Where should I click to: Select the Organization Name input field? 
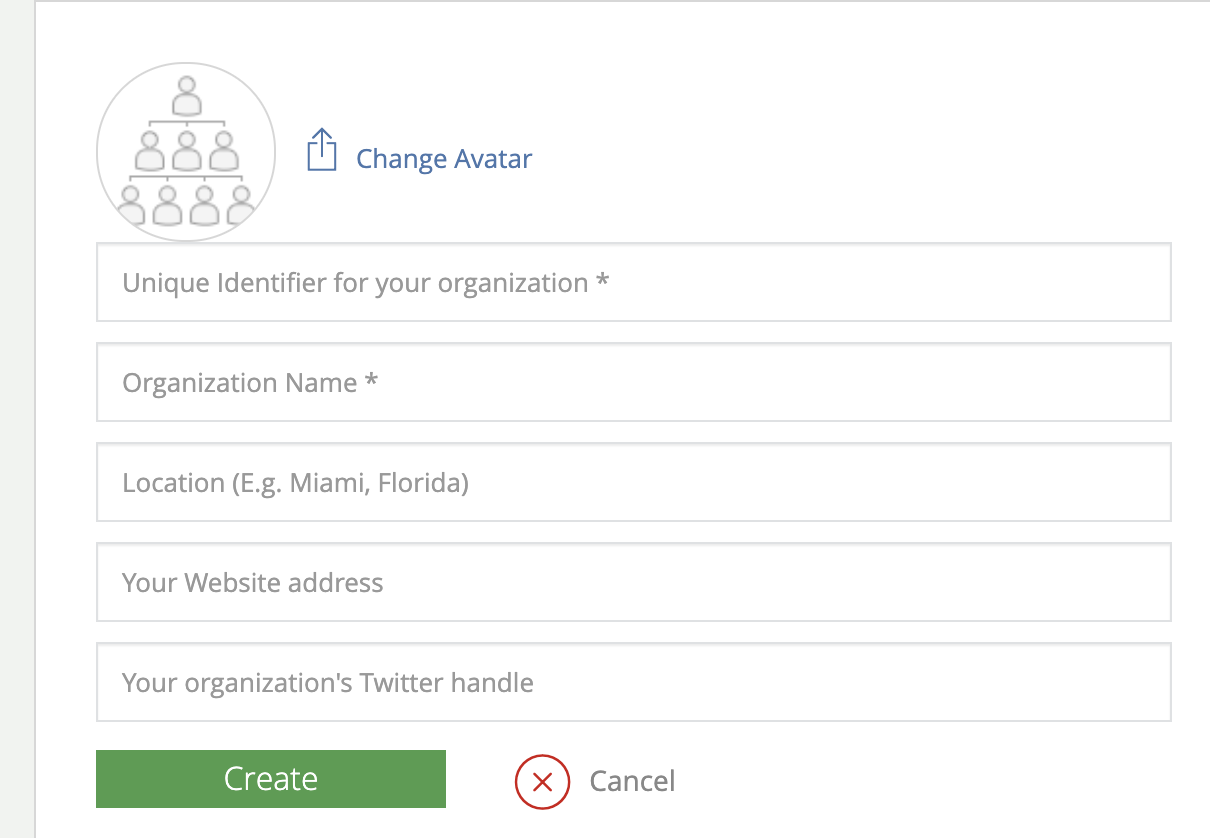[634, 382]
